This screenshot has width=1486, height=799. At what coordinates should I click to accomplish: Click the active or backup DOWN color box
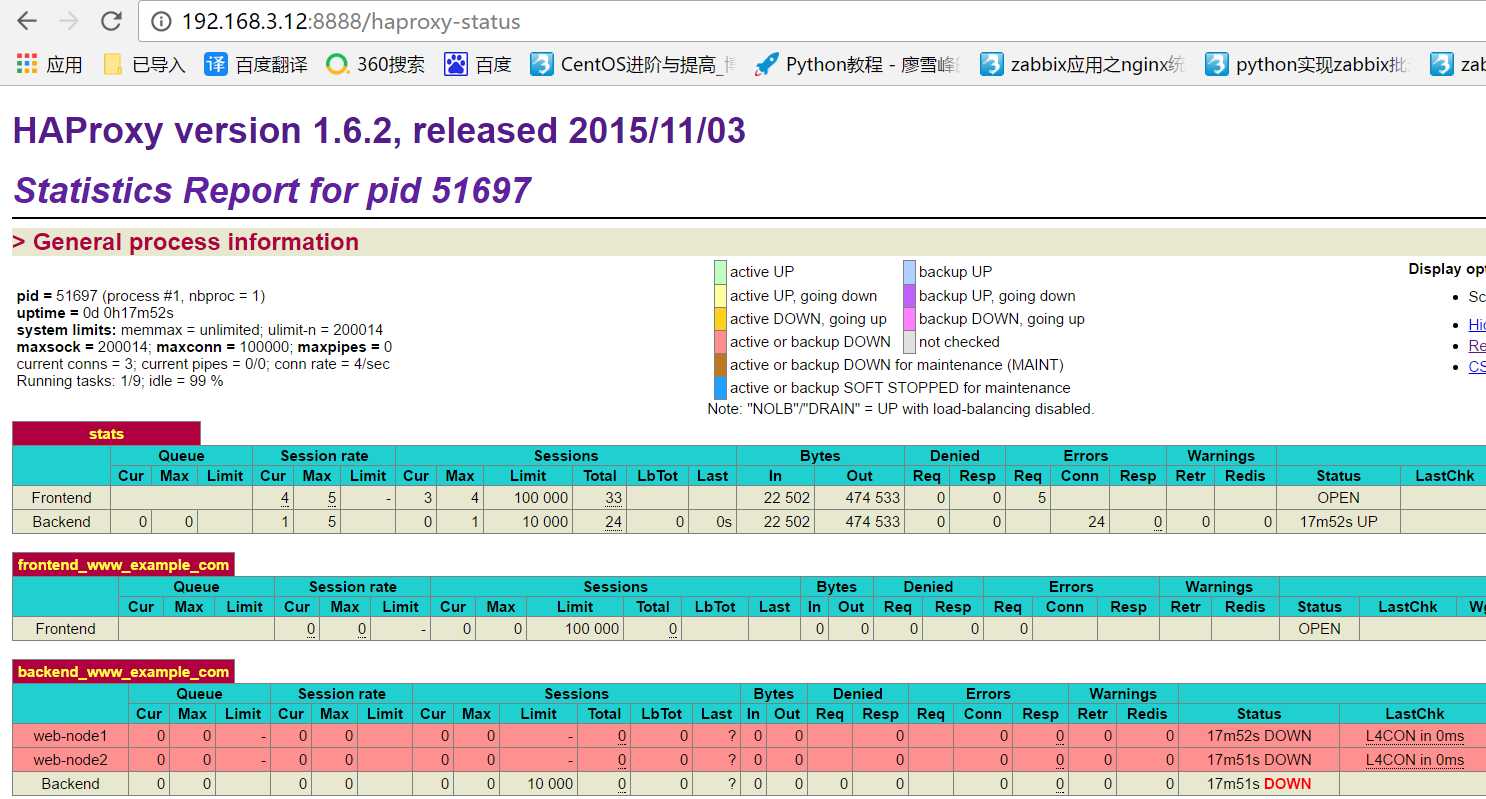coord(720,342)
